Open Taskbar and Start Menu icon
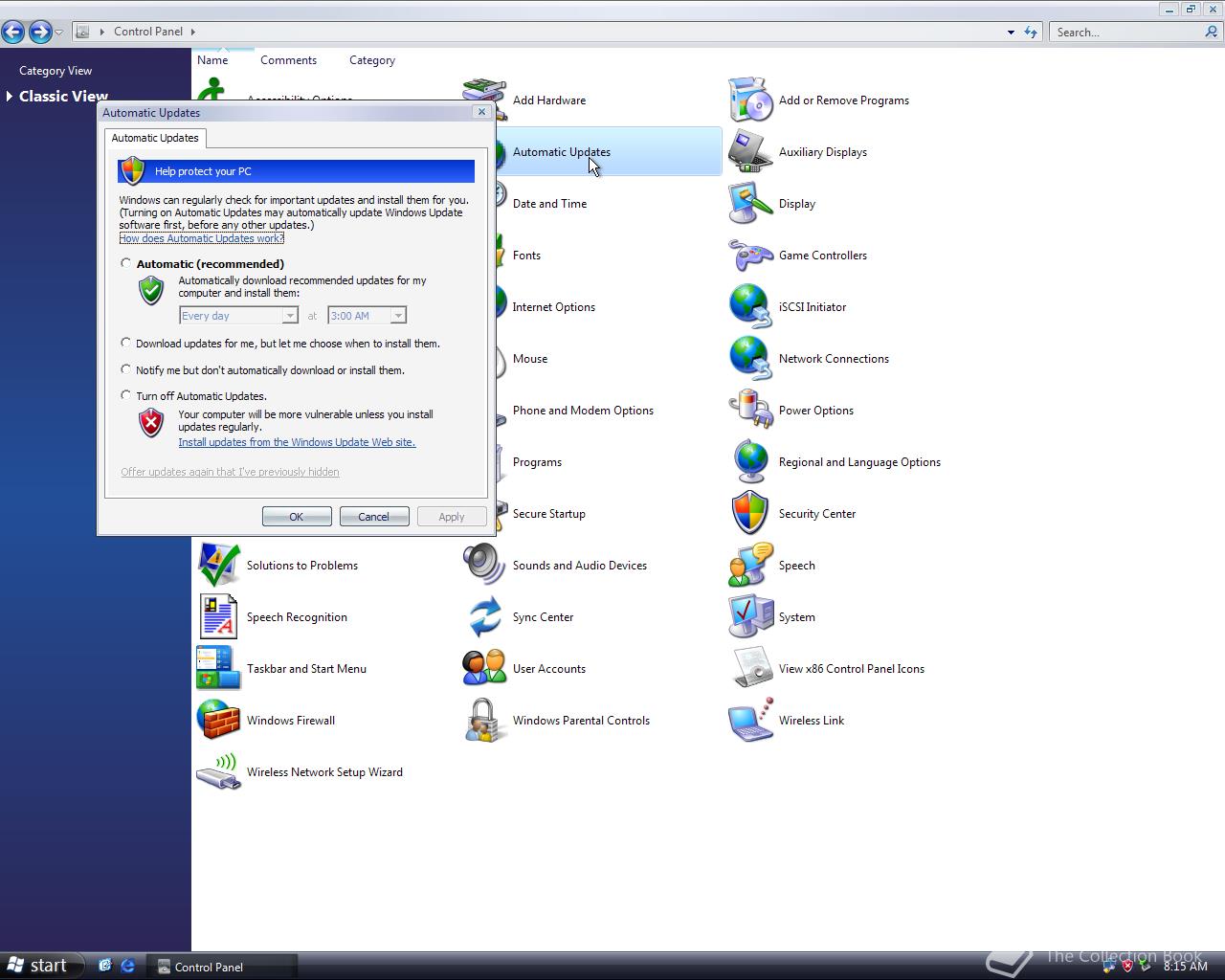 click(218, 669)
